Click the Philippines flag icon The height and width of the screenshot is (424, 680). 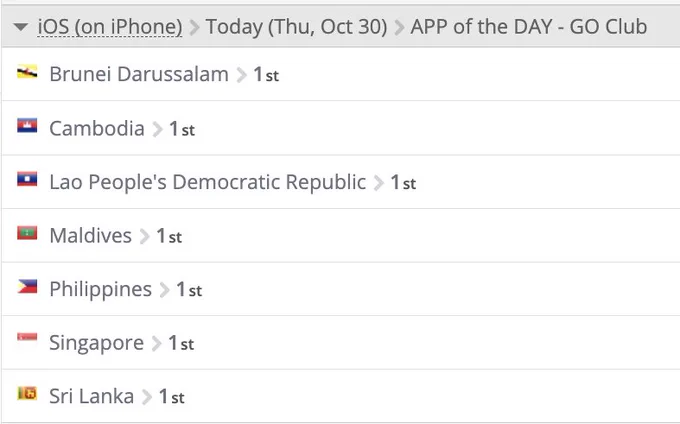tap(27, 287)
